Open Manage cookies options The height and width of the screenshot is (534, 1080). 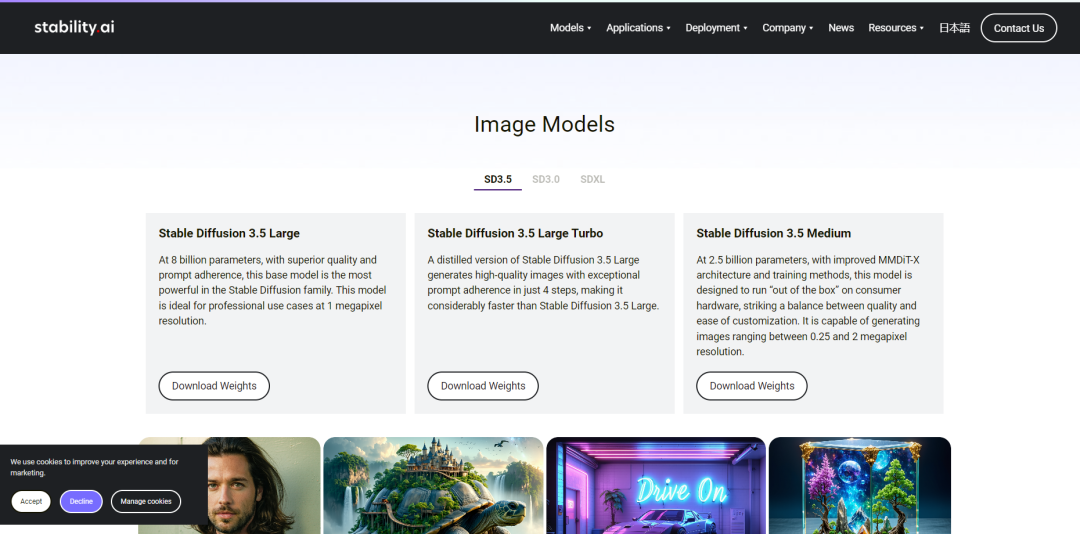pos(146,502)
